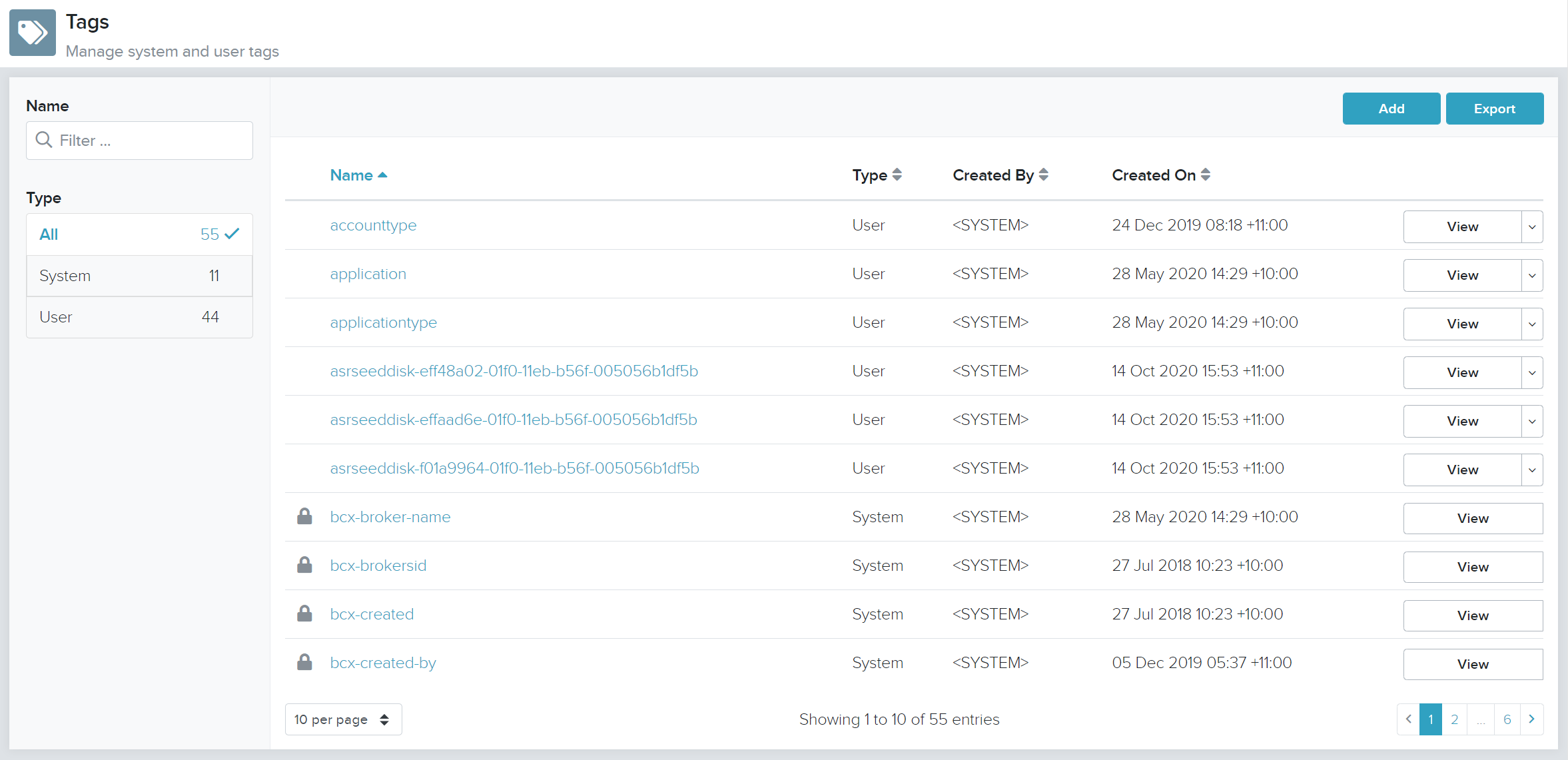View the bcx-brokersid tag
This screenshot has width=1568, height=760.
tap(1473, 567)
